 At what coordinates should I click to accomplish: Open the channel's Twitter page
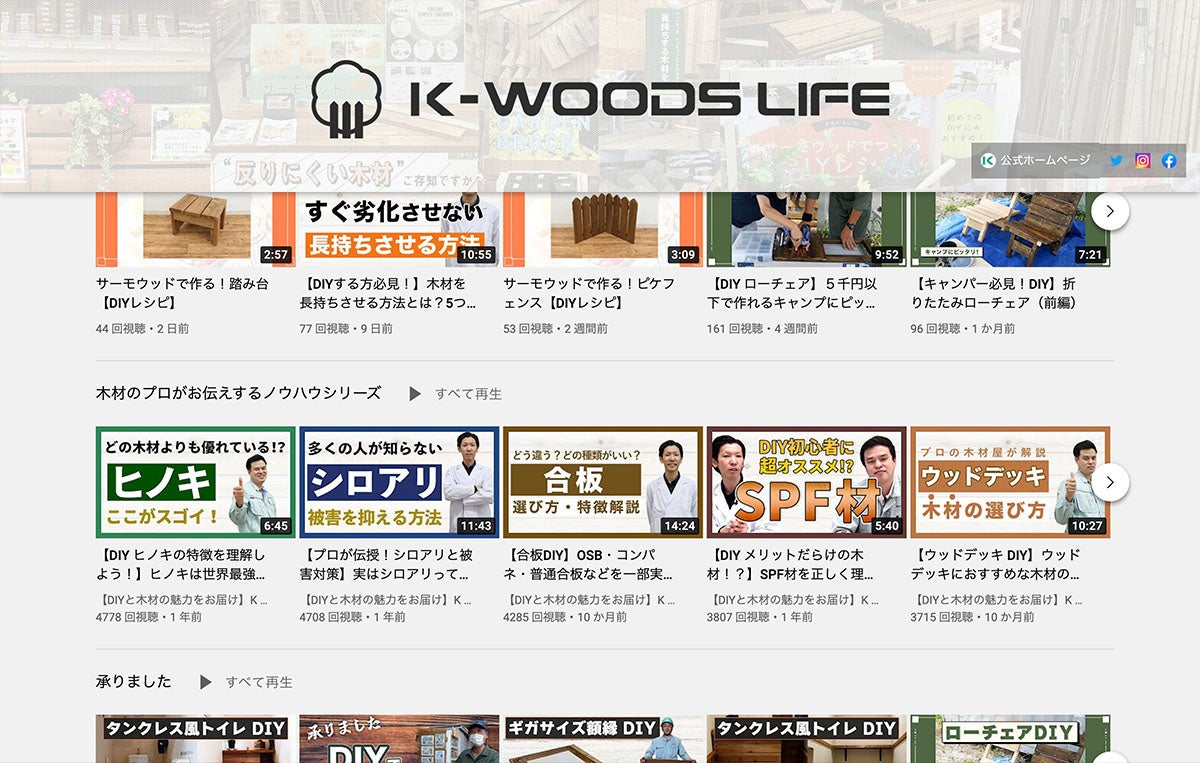point(1113,159)
